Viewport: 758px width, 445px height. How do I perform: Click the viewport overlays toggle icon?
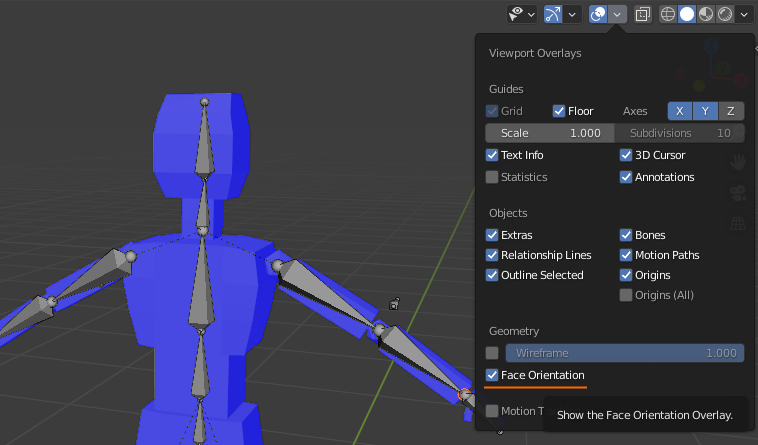(598, 14)
